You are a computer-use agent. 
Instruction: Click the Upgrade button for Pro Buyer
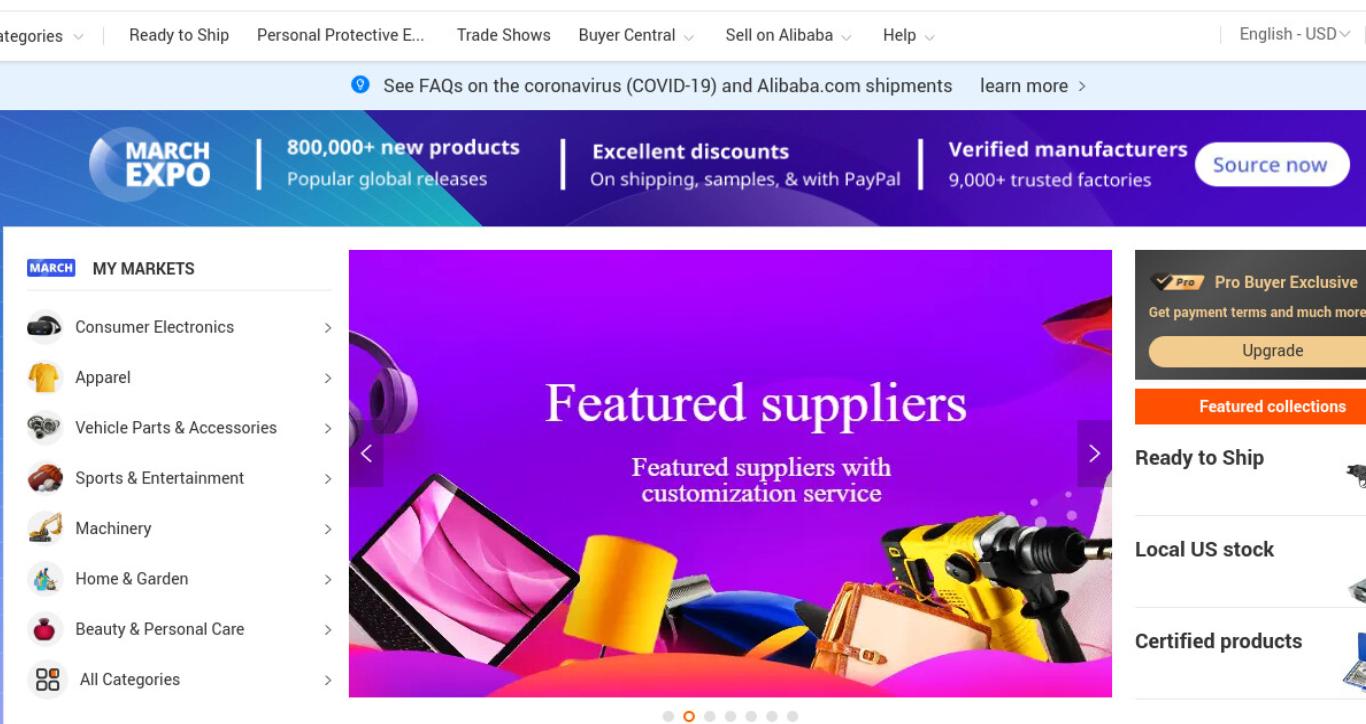(x=1272, y=351)
